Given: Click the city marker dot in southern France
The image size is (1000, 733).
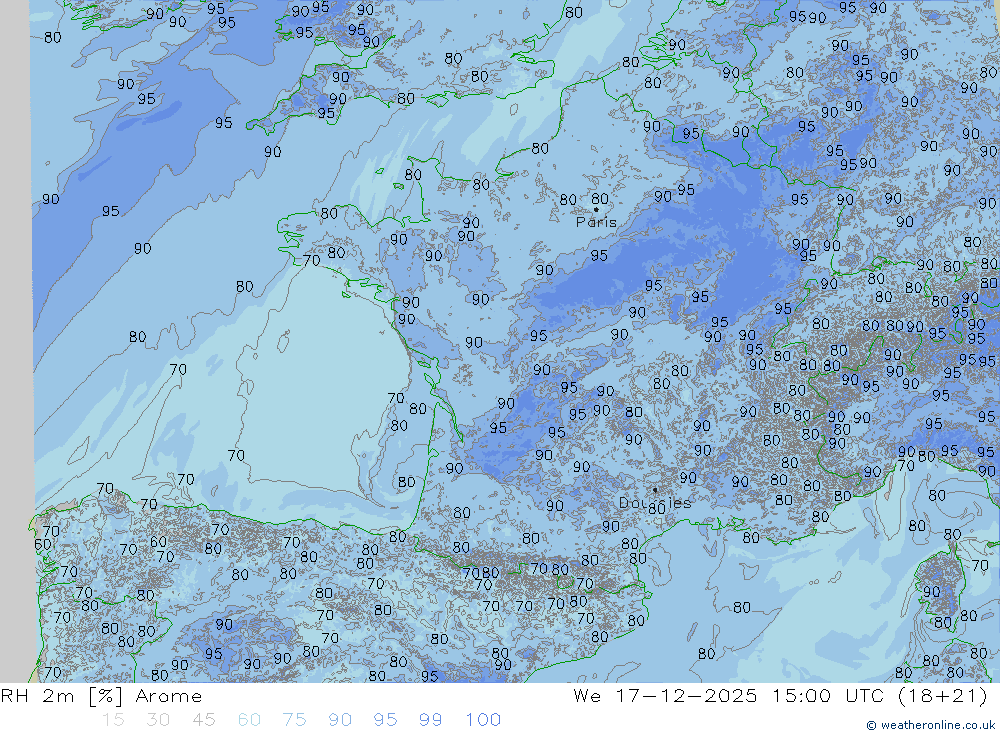Looking at the screenshot, I should (x=655, y=490).
